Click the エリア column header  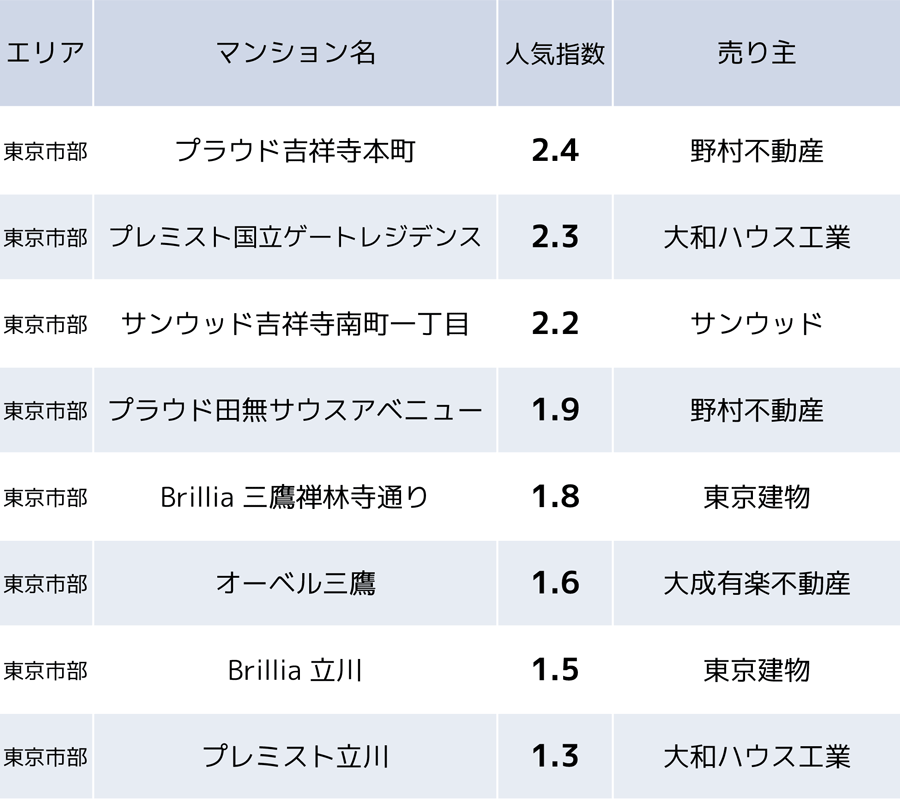point(45,53)
